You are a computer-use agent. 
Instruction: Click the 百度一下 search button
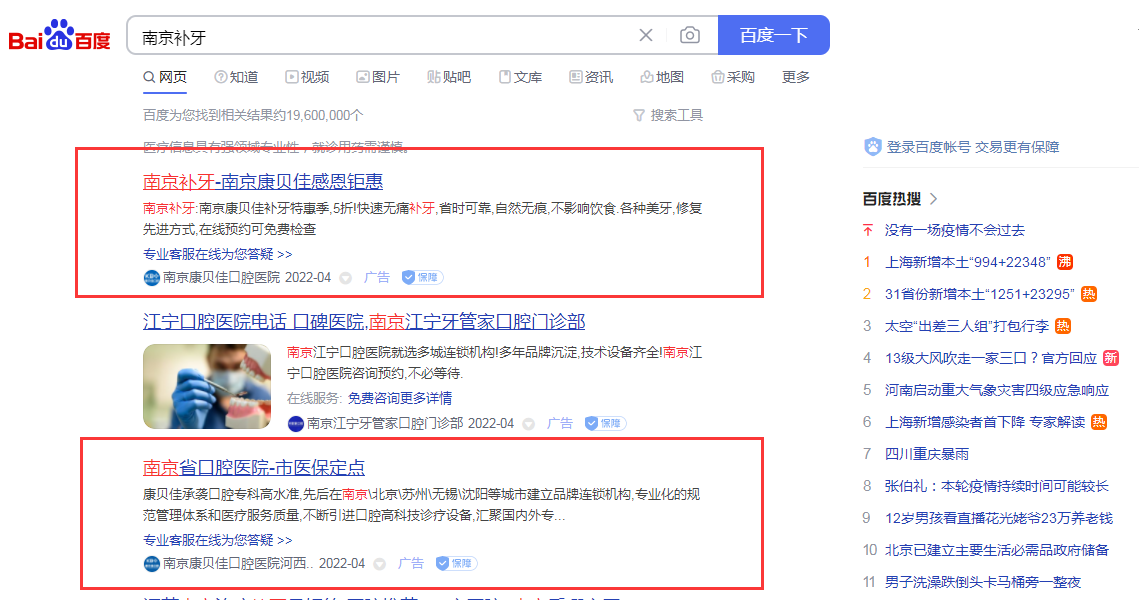tap(773, 36)
